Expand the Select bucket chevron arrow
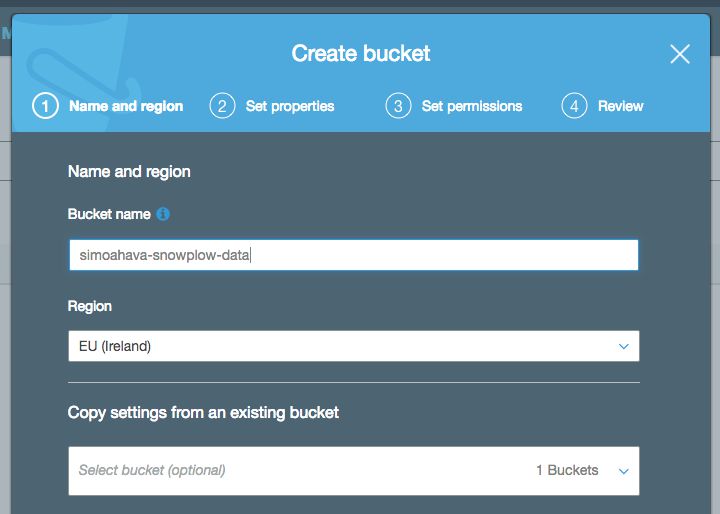The height and width of the screenshot is (514, 720). click(x=623, y=471)
